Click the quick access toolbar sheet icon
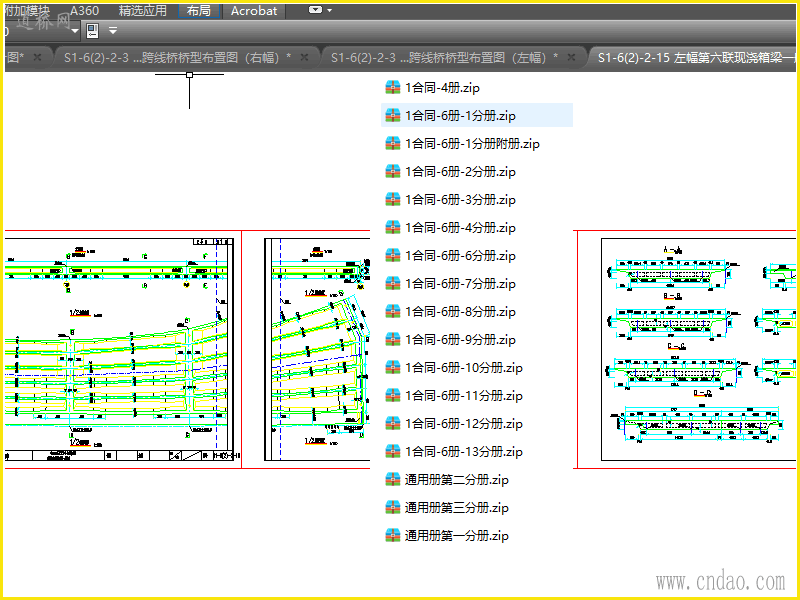The height and width of the screenshot is (600, 800). pyautogui.click(x=92, y=31)
